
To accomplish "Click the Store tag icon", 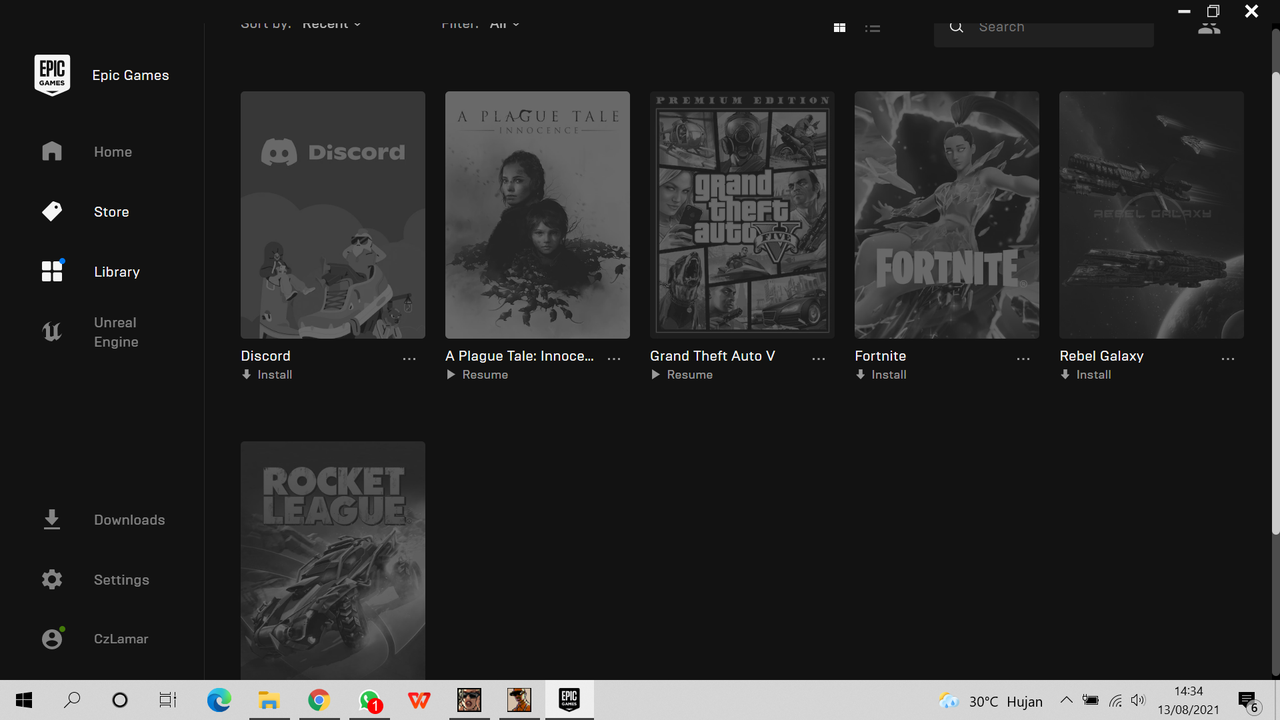I will [52, 211].
